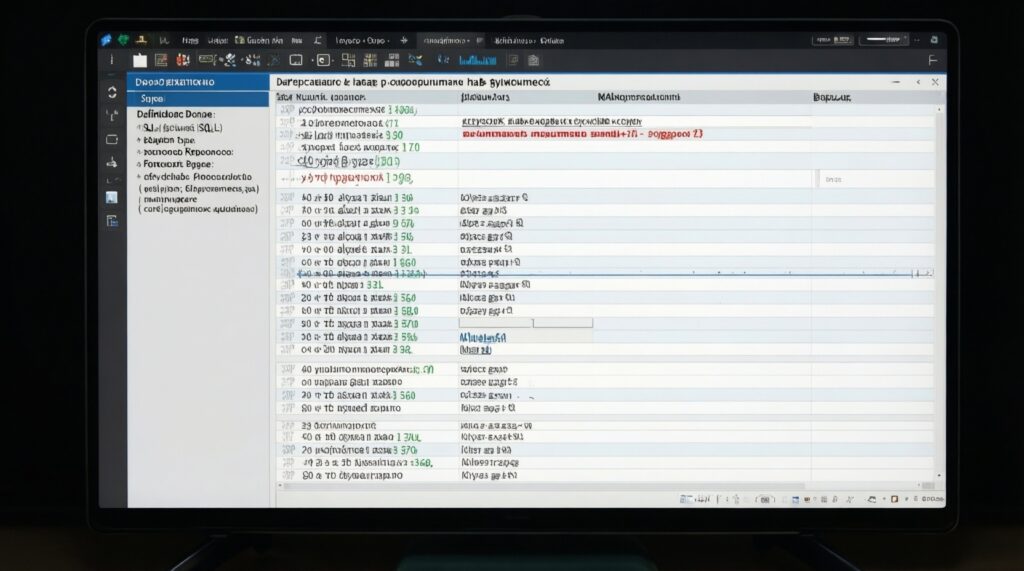This screenshot has height=571, width=1024.
Task: Click the red icon in the toolbar
Action: pos(183,61)
